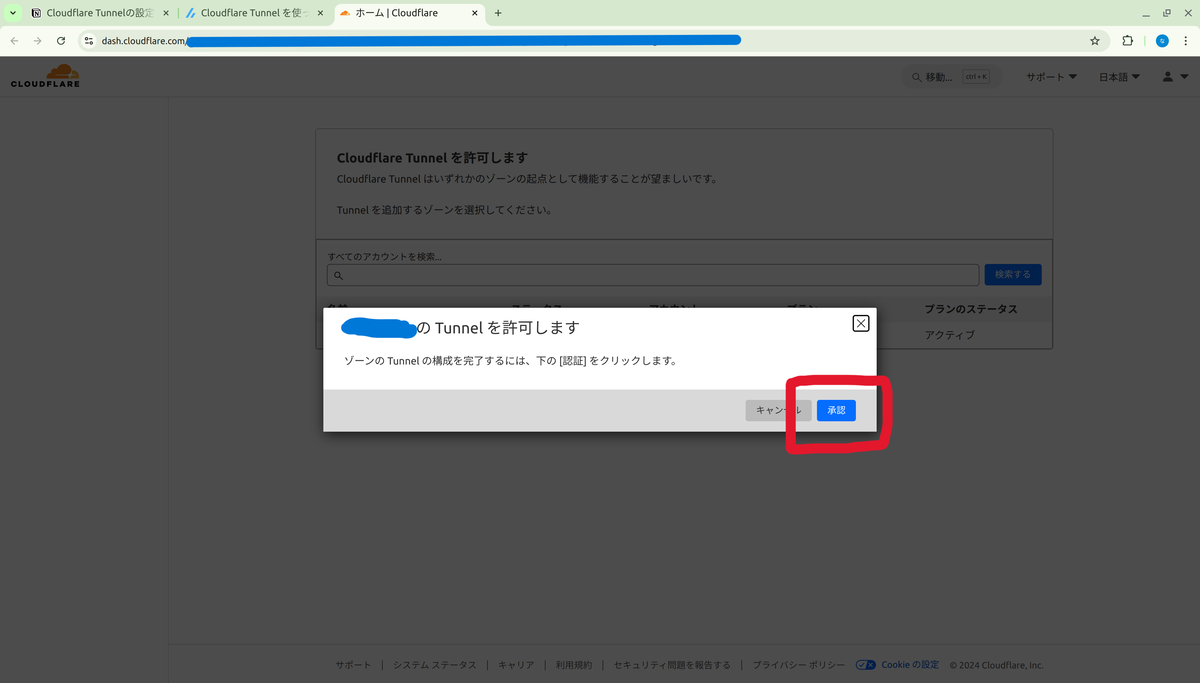This screenshot has height=683, width=1200.
Task: Click the キャンセル button in the dialog
Action: click(778, 410)
